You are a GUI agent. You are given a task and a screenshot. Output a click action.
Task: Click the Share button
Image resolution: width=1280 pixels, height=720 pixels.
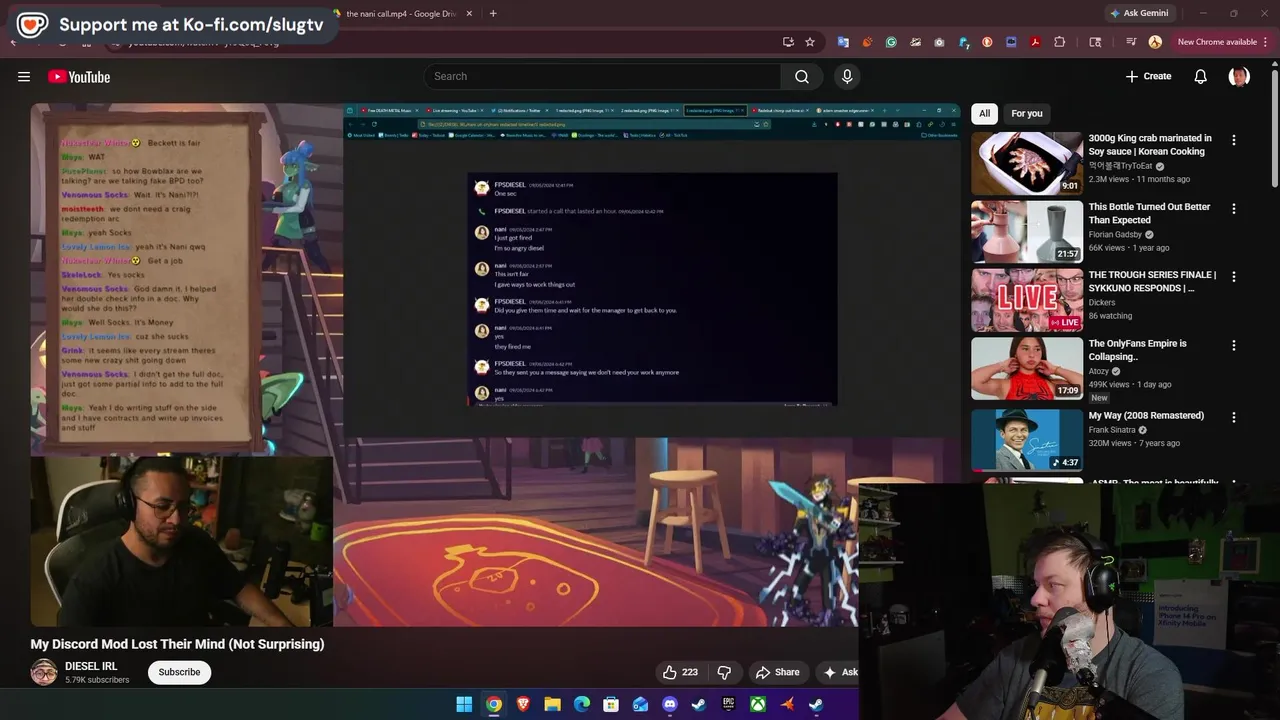777,672
